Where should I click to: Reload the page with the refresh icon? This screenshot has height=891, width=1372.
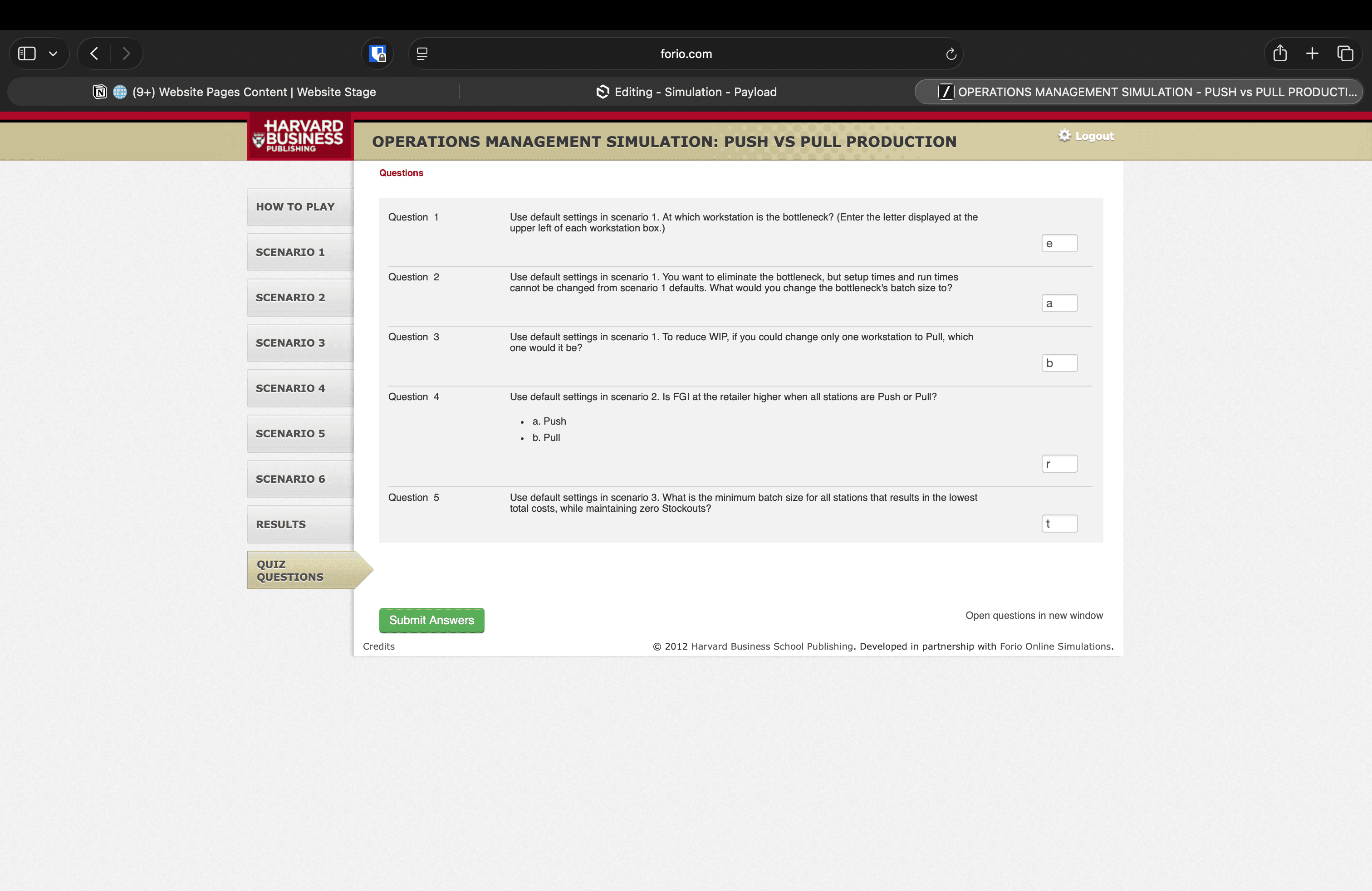(951, 54)
